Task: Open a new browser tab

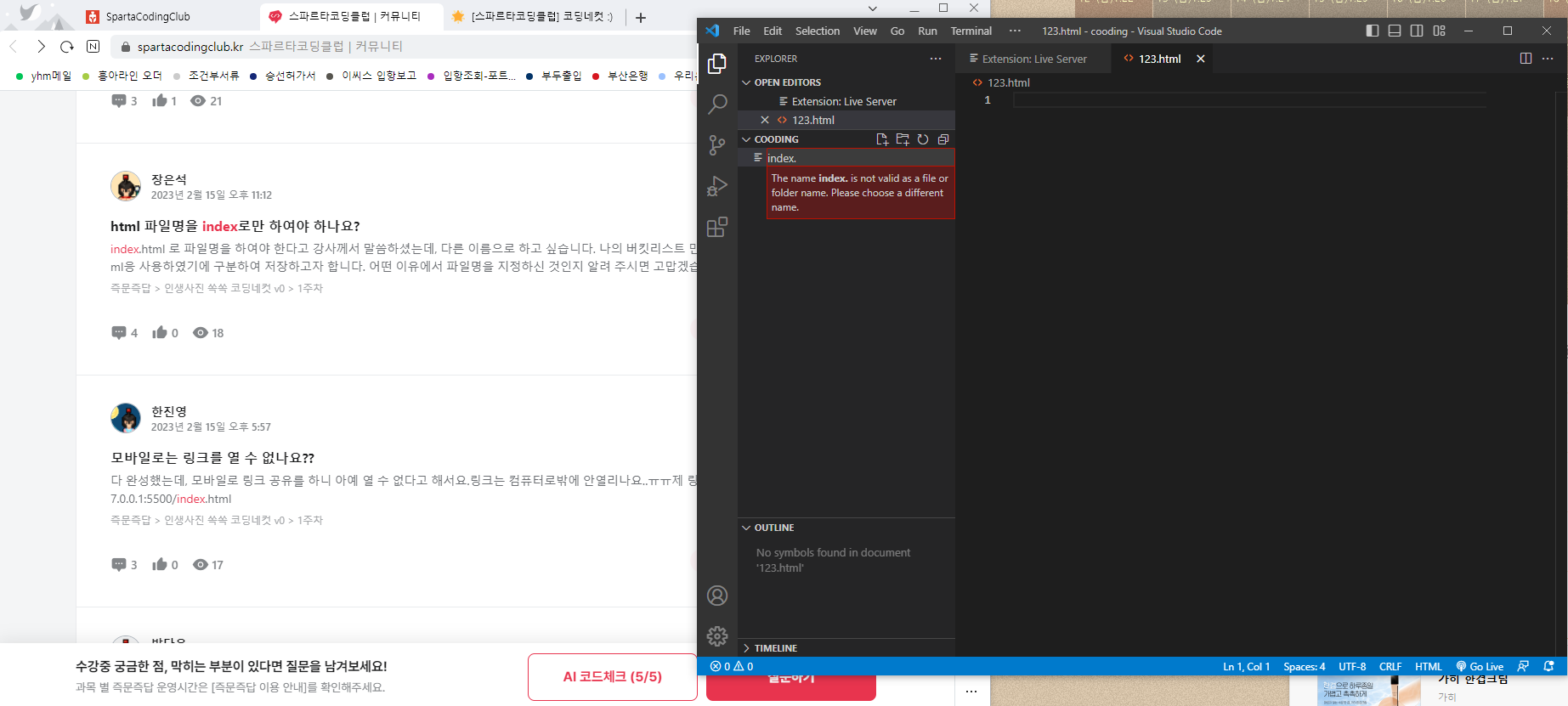Action: point(641,17)
